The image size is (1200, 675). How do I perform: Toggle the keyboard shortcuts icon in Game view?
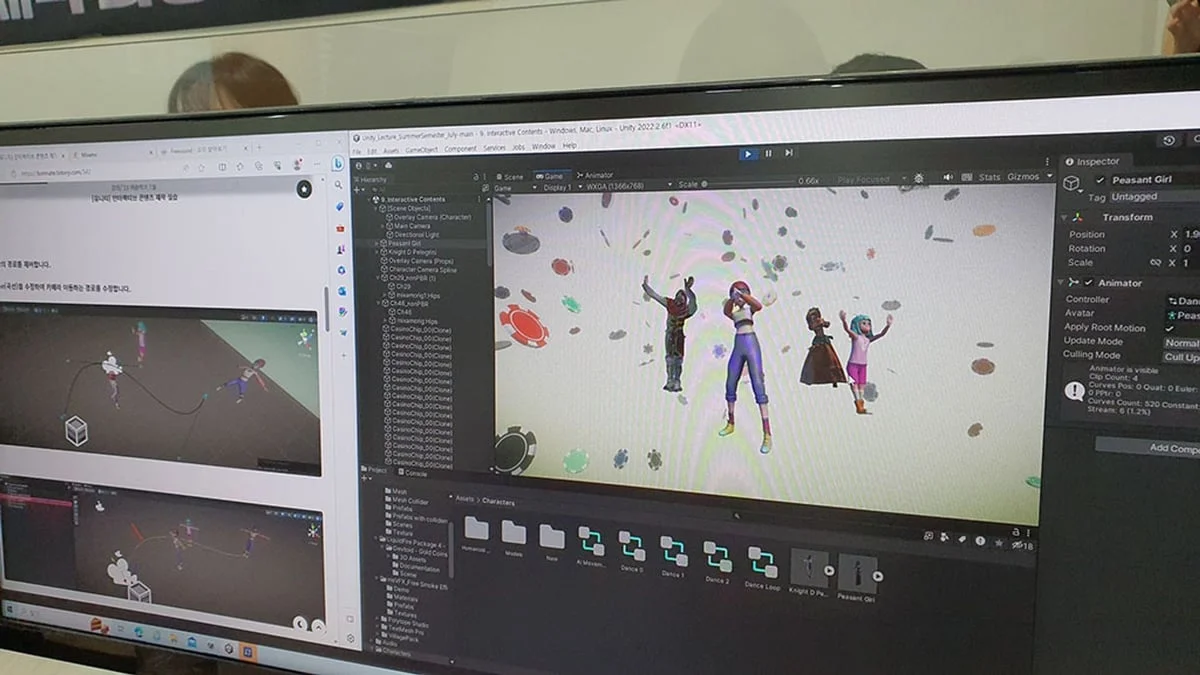[x=965, y=177]
